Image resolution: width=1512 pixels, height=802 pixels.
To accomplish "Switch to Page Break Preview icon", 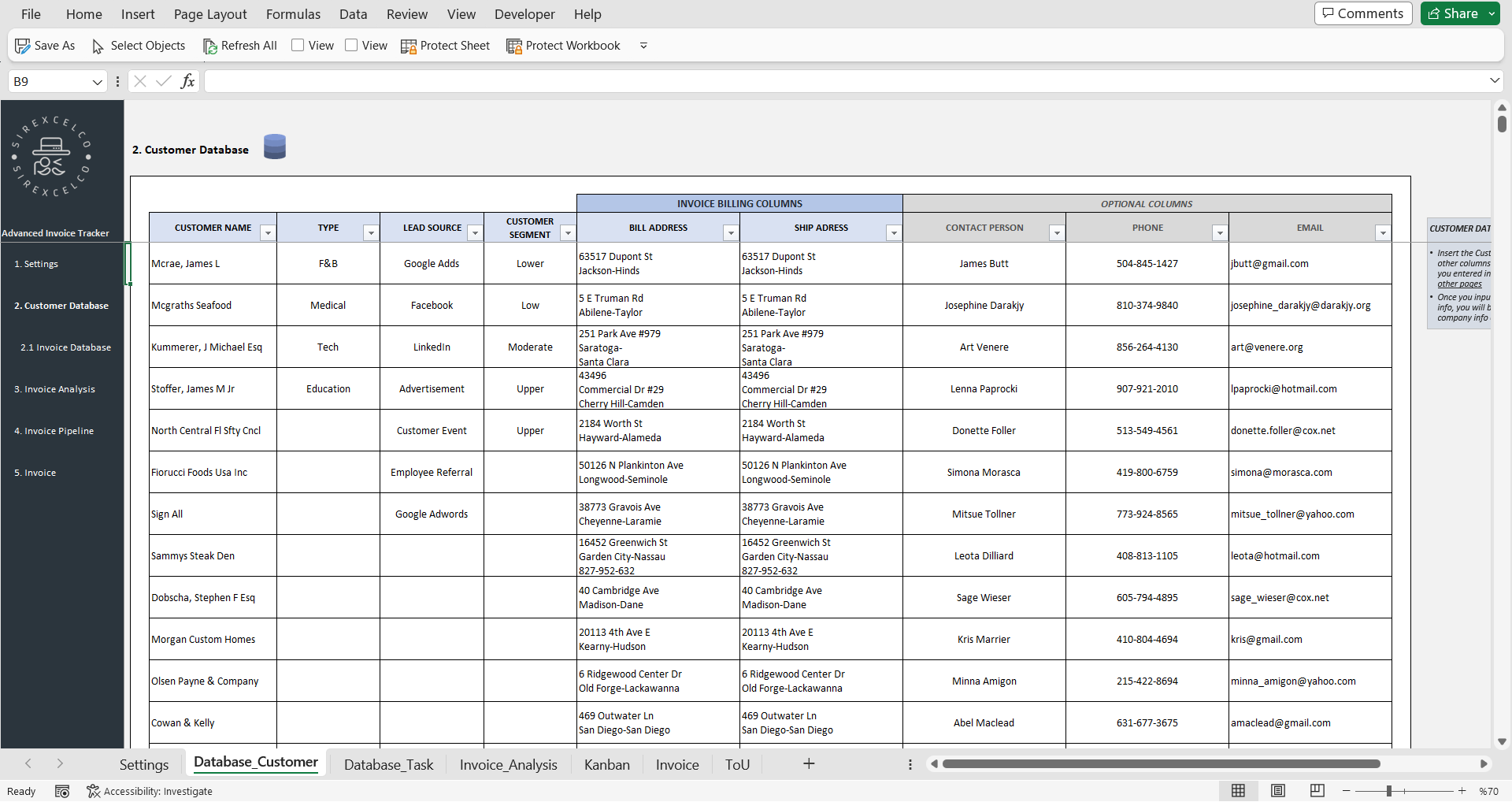I will pyautogui.click(x=1317, y=790).
